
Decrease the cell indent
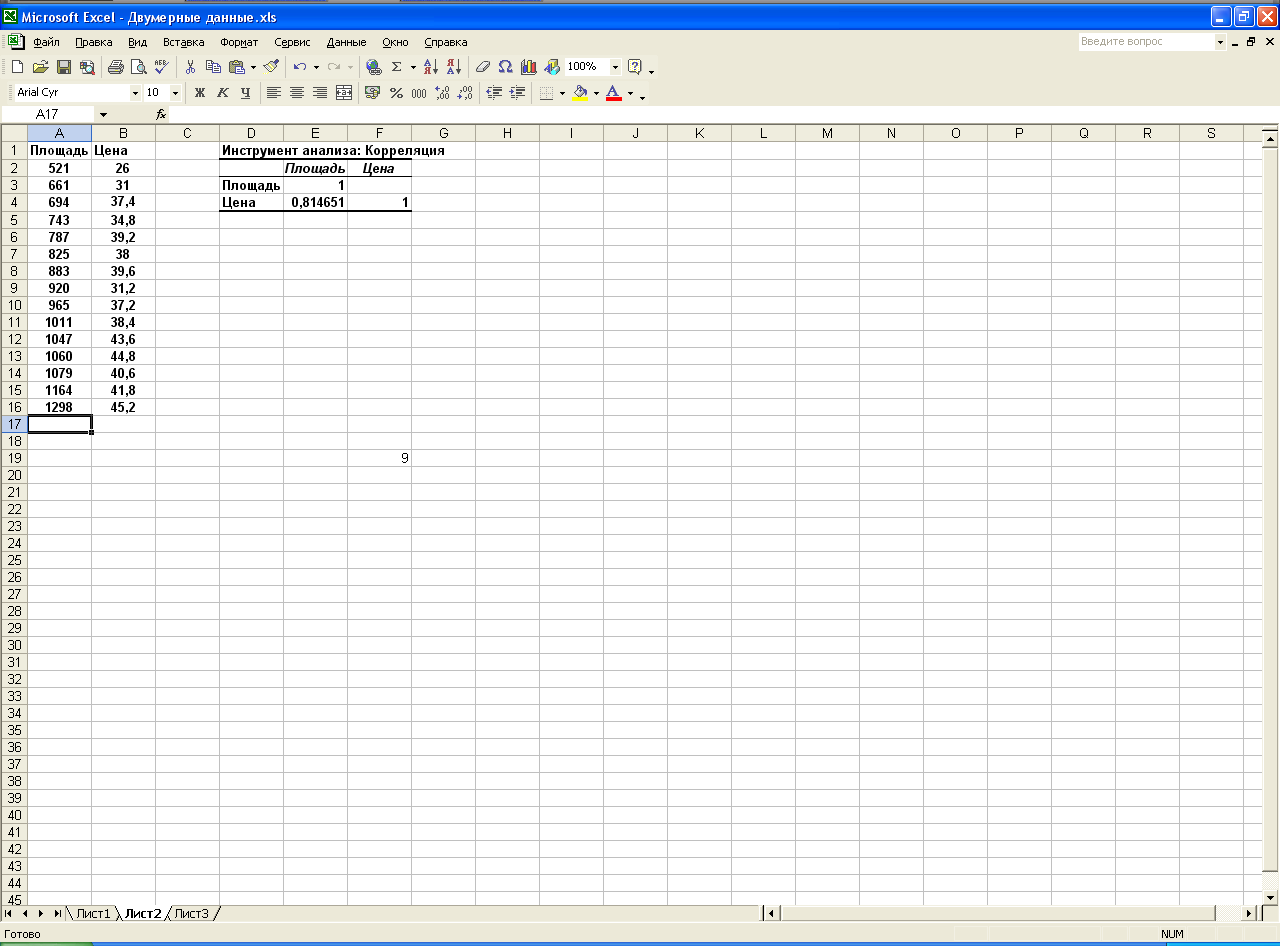(494, 93)
